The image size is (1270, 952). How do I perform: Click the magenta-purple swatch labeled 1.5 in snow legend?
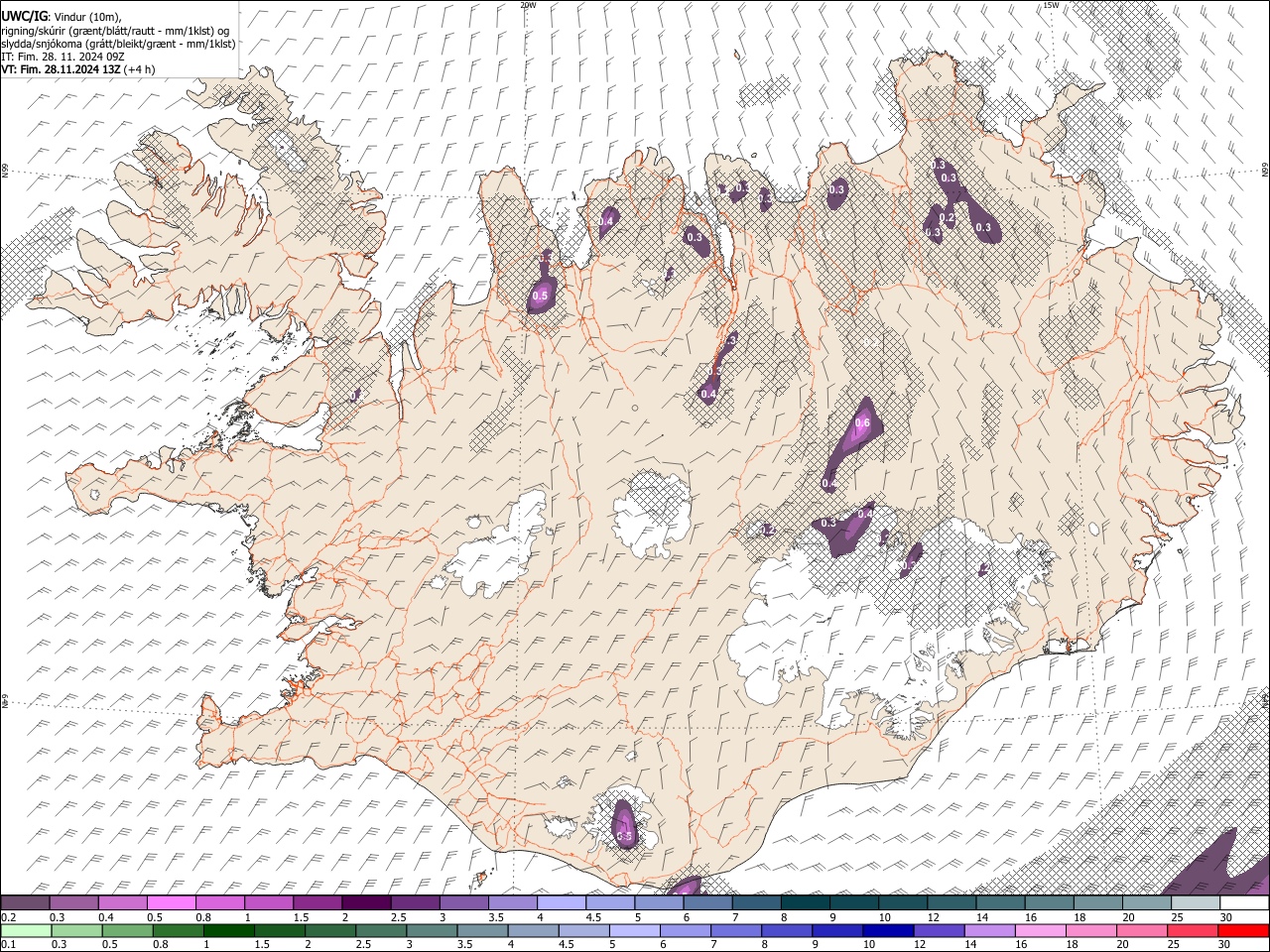click(317, 903)
